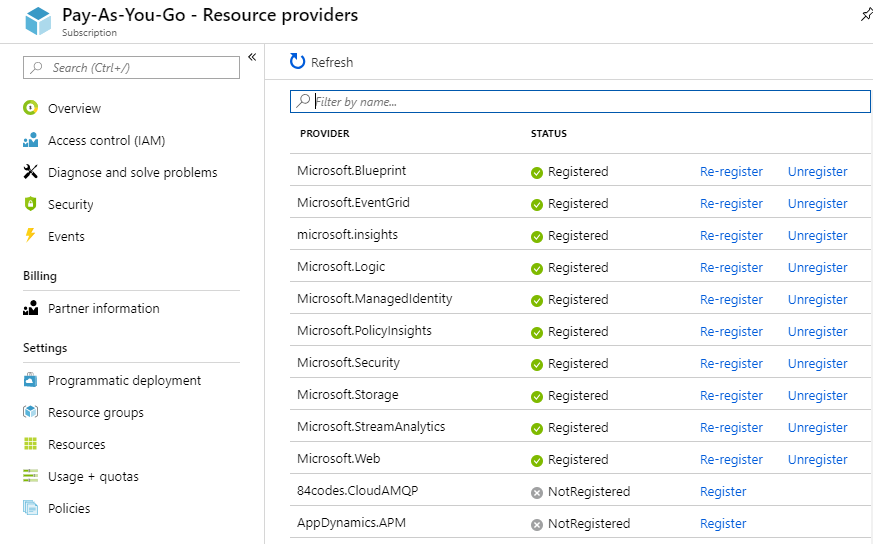Unregister the Microsoft.Storage provider

[x=817, y=396]
